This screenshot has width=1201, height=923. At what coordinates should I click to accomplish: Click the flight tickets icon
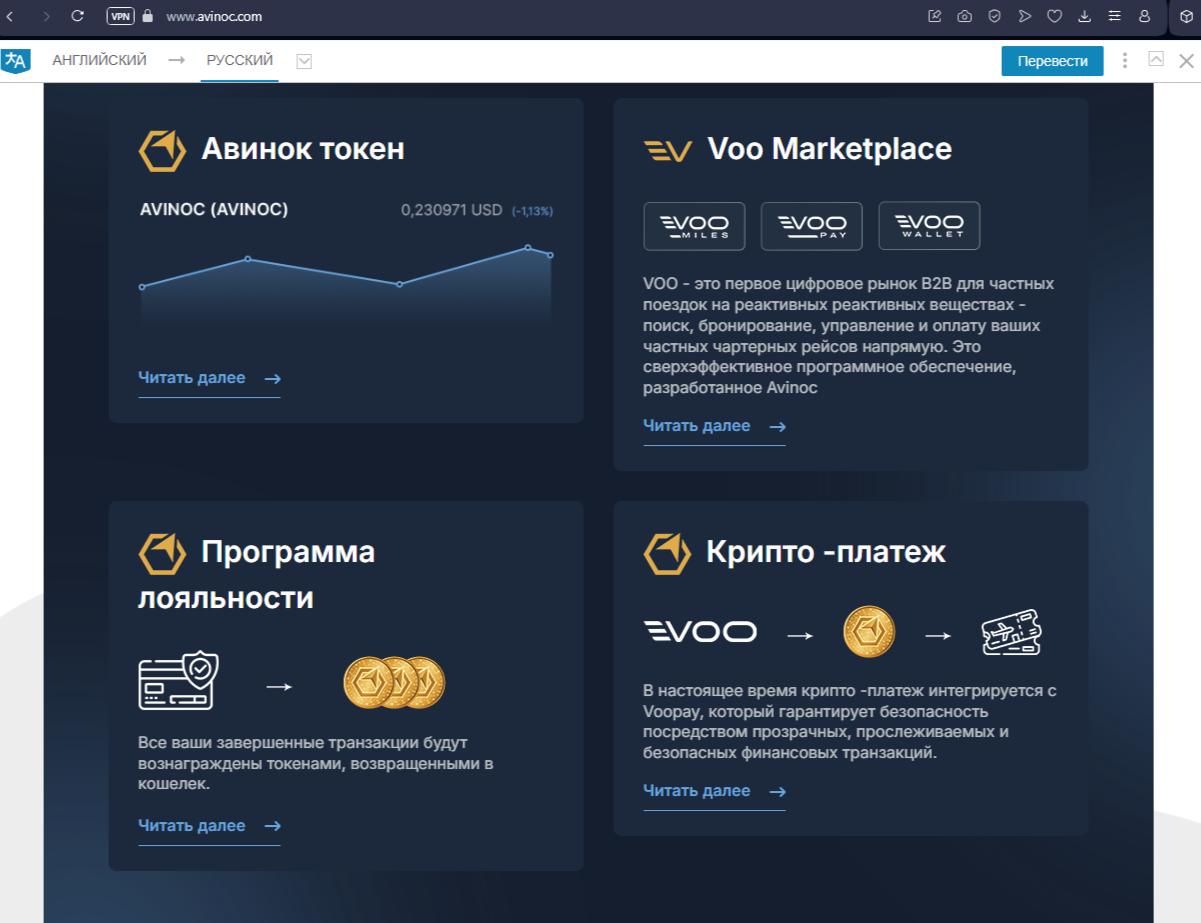[1012, 633]
